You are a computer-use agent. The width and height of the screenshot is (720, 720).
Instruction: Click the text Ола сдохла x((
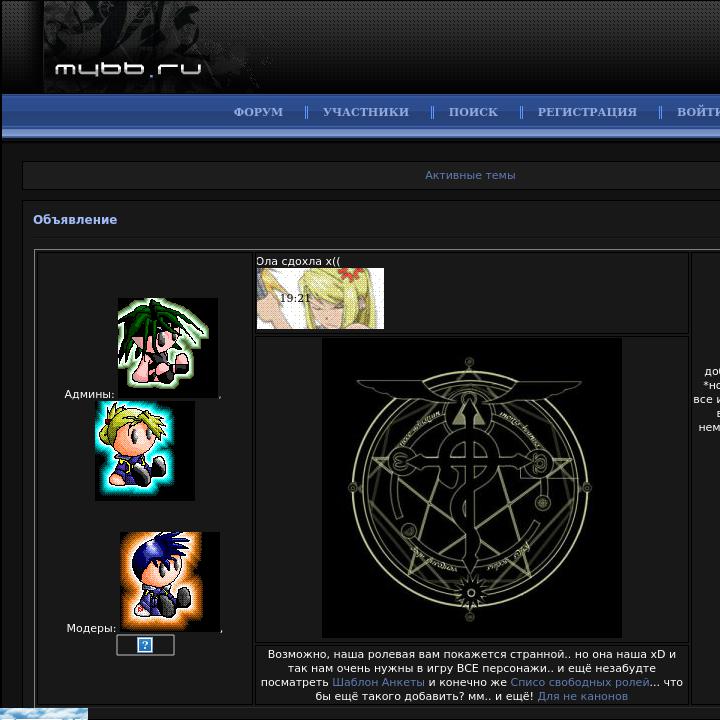point(298,261)
